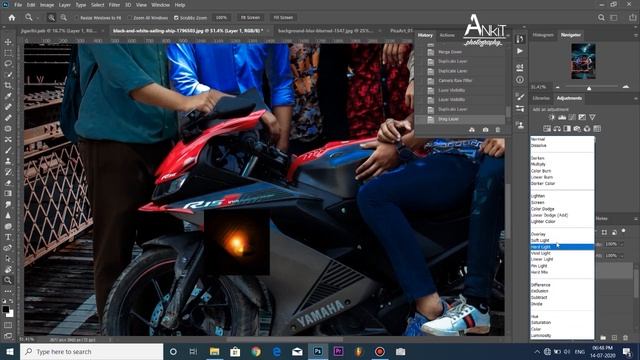Enable Resize Windows to Fit checkbox
Image resolution: width=640 pixels, height=360 pixels.
click(x=76, y=18)
